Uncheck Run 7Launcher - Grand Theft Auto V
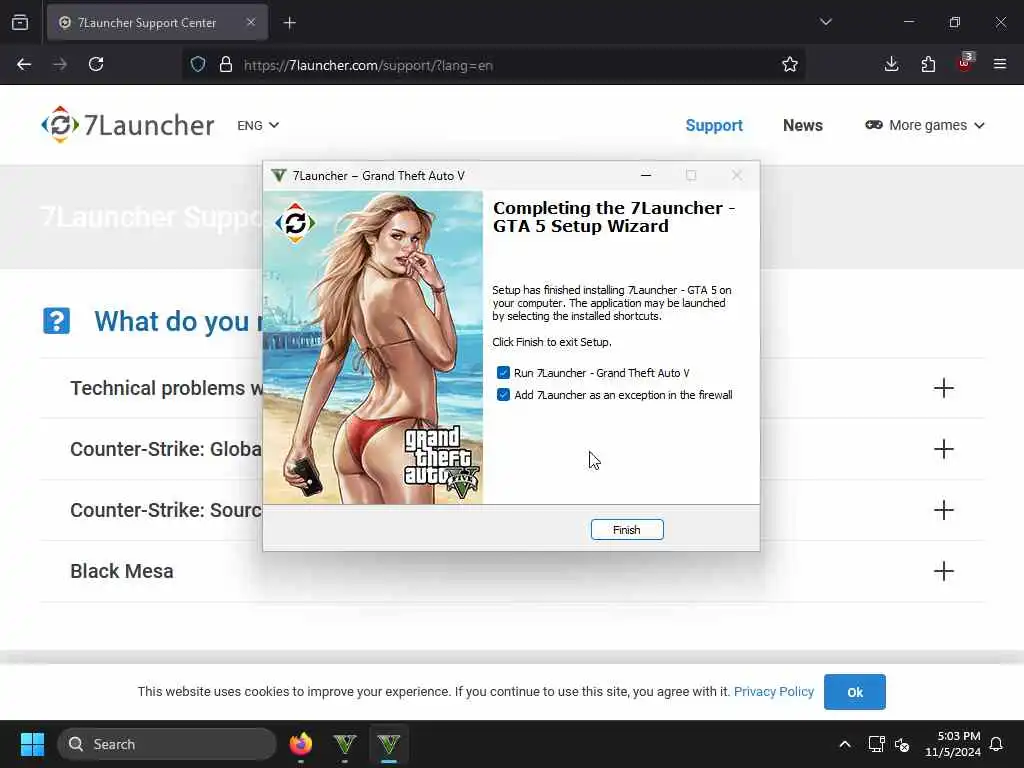The height and width of the screenshot is (768, 1024). point(503,373)
